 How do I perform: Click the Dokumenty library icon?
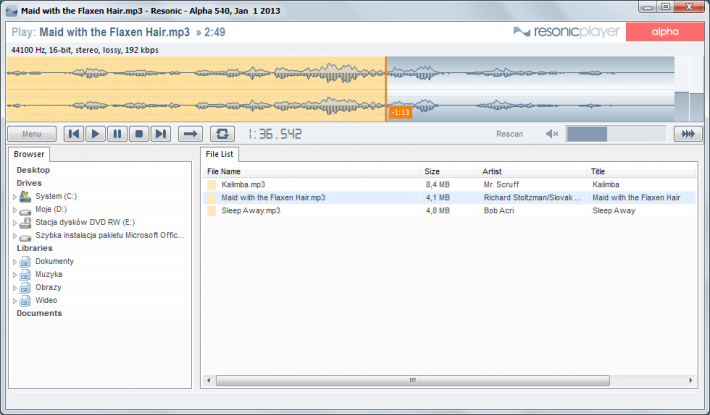pos(25,262)
